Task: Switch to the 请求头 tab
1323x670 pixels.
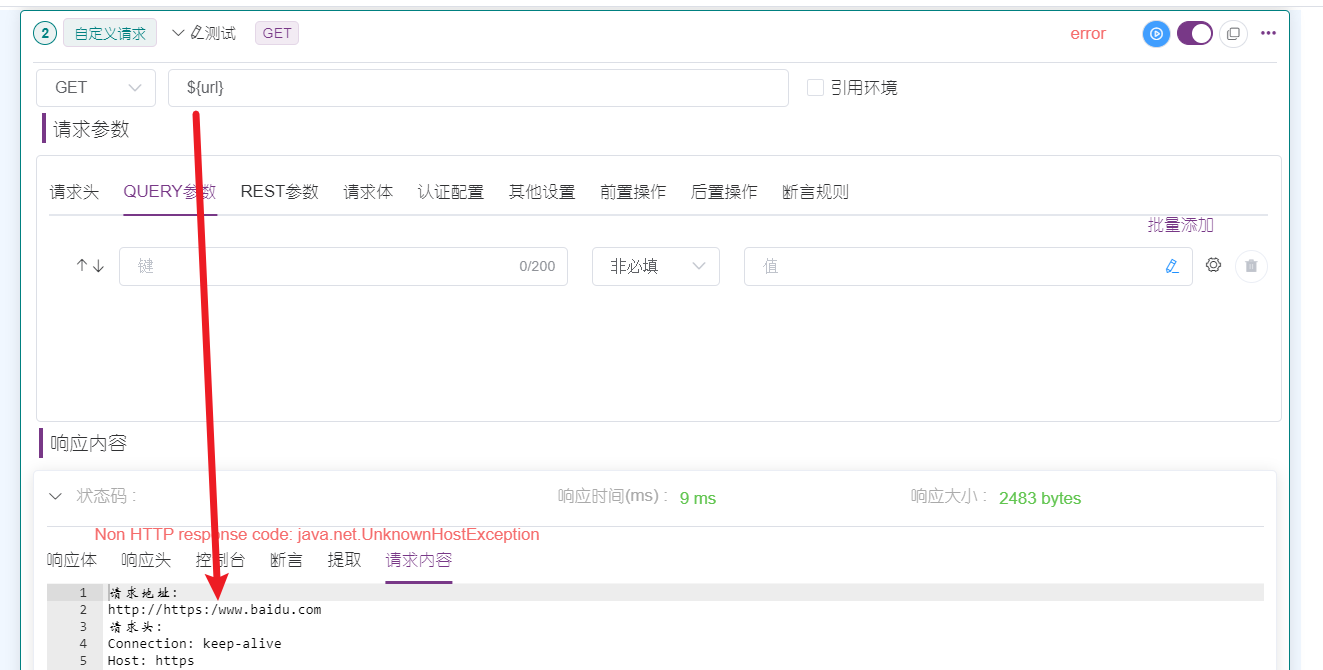Action: (75, 192)
